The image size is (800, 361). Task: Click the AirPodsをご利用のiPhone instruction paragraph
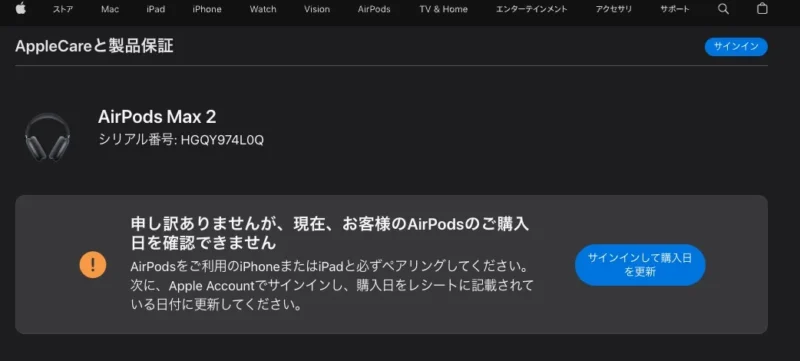pyautogui.click(x=332, y=286)
